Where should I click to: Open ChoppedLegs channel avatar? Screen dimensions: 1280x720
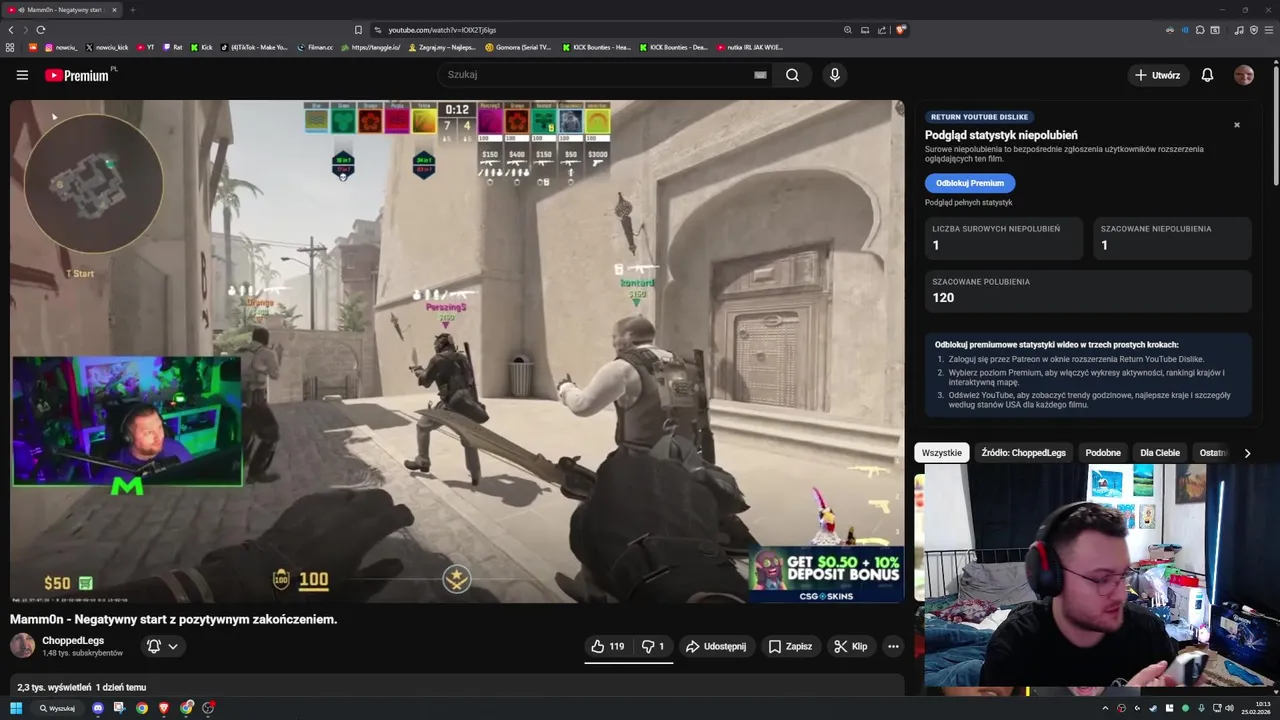(22, 645)
